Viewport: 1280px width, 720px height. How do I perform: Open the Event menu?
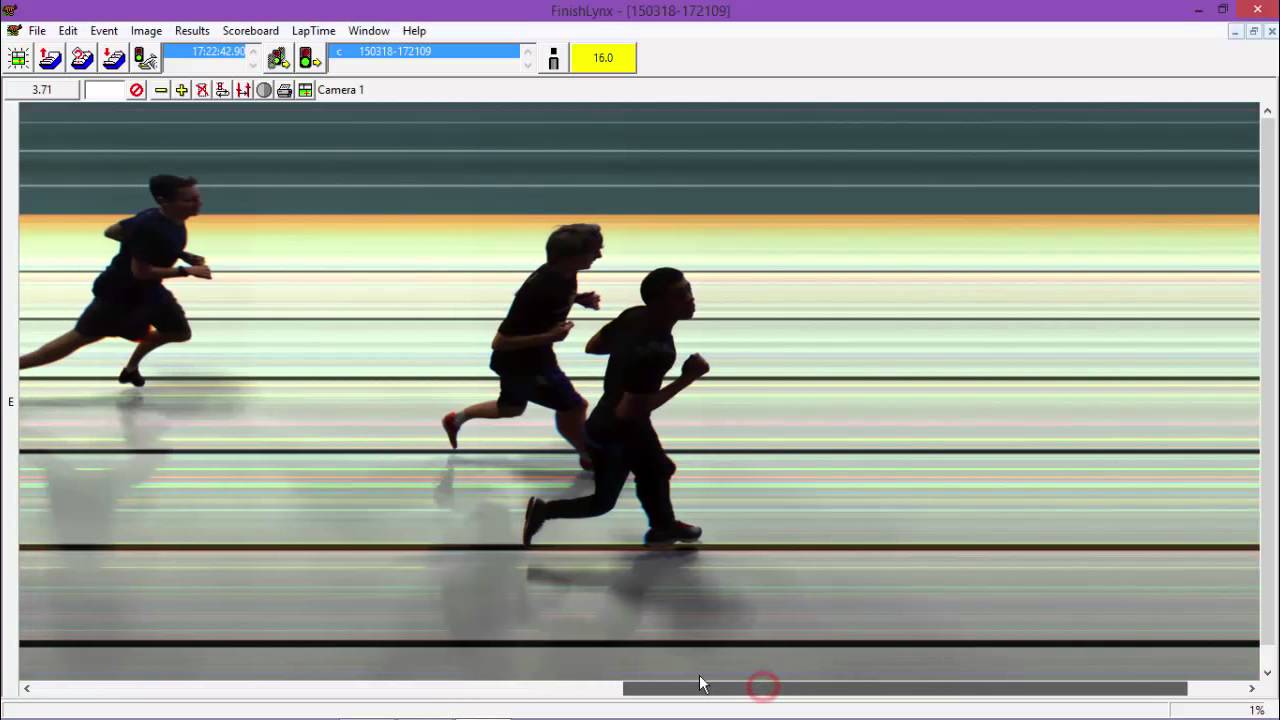click(x=104, y=31)
